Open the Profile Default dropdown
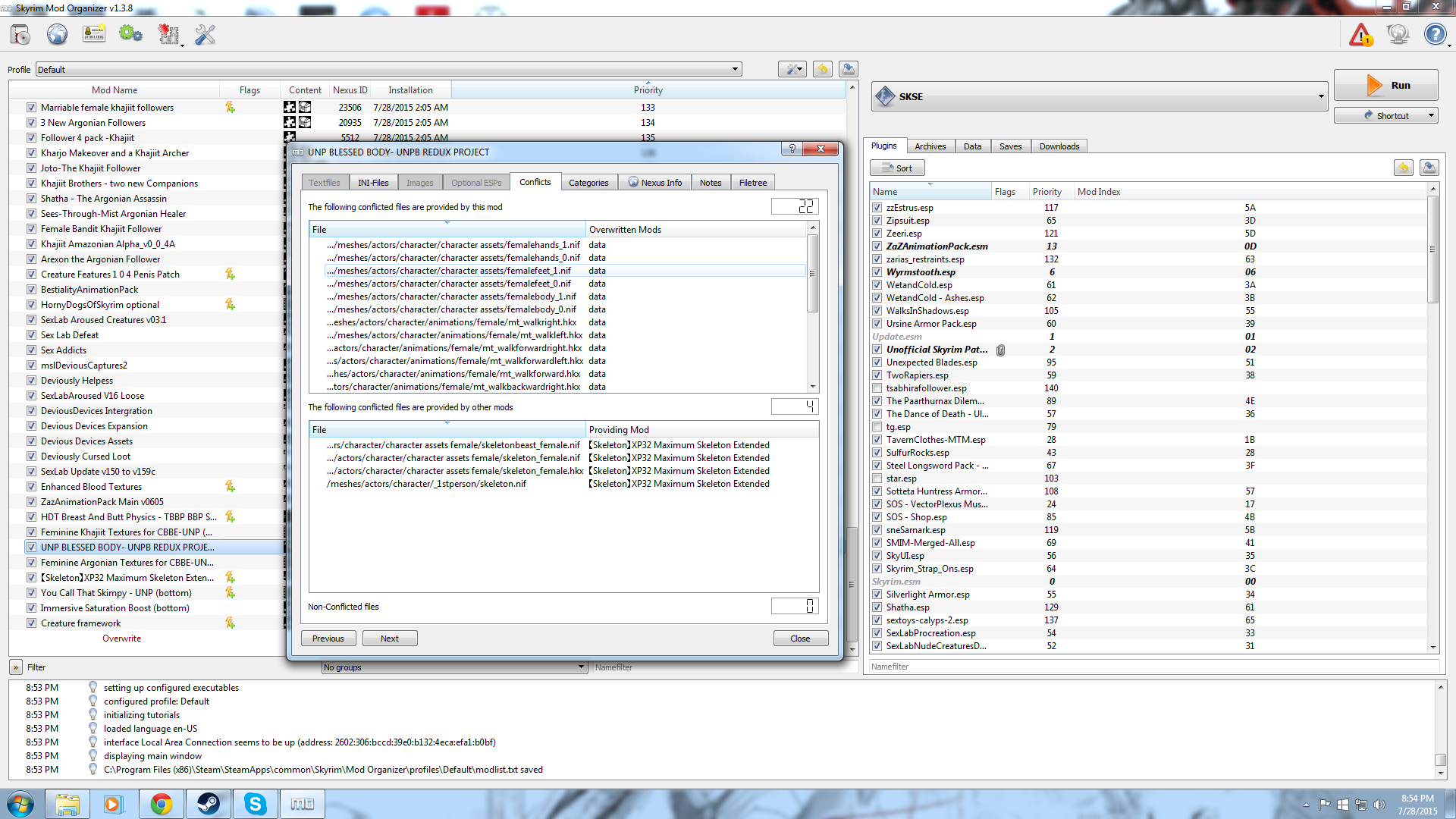Viewport: 1456px width, 819px height. (x=734, y=70)
